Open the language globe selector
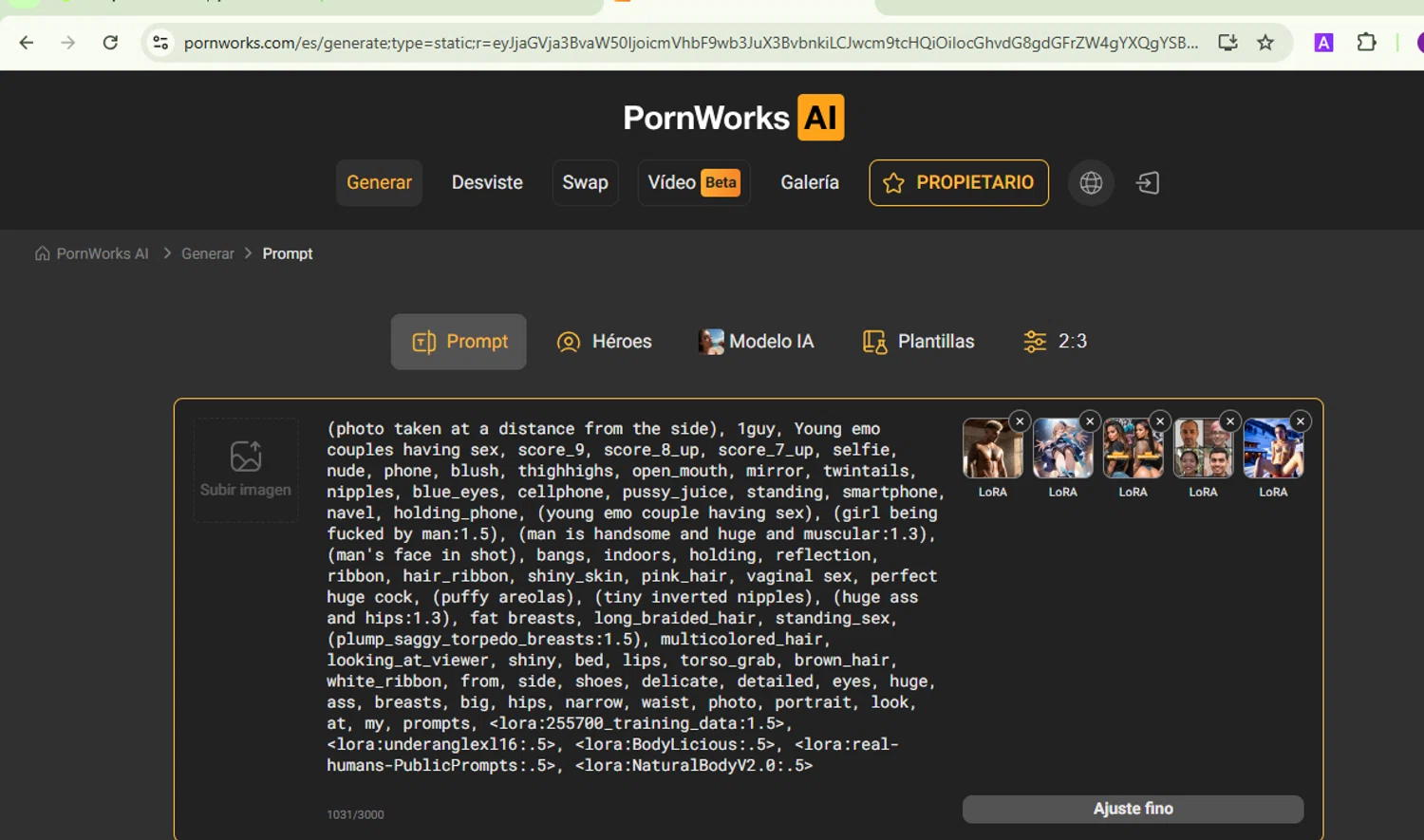Image resolution: width=1424 pixels, height=840 pixels. click(1091, 183)
